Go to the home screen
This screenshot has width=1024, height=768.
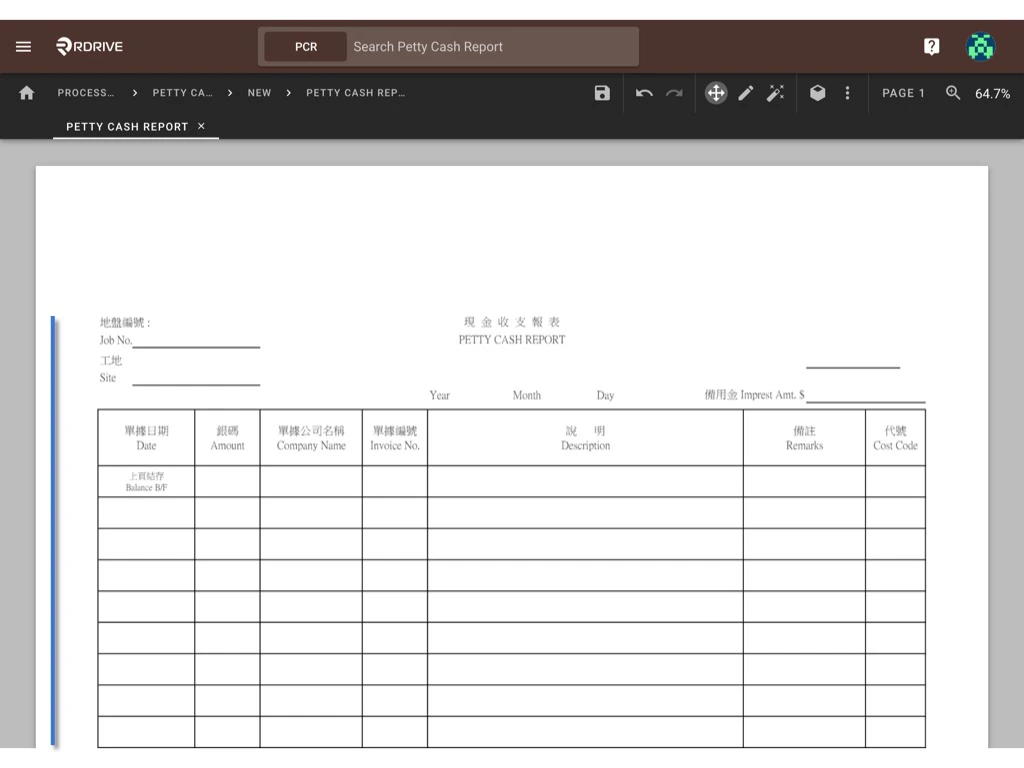tap(26, 92)
